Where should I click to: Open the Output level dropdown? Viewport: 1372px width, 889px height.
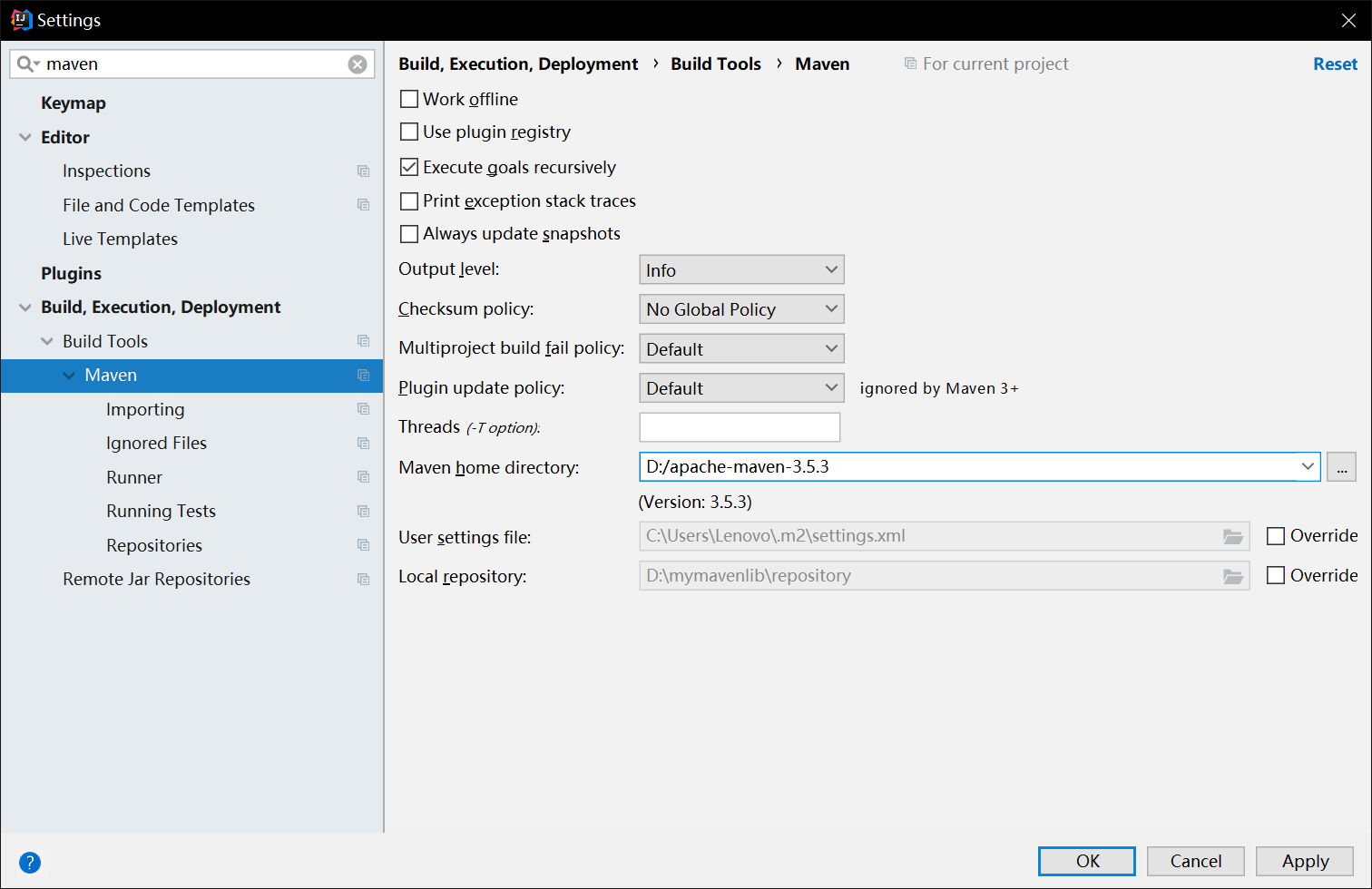click(x=741, y=270)
